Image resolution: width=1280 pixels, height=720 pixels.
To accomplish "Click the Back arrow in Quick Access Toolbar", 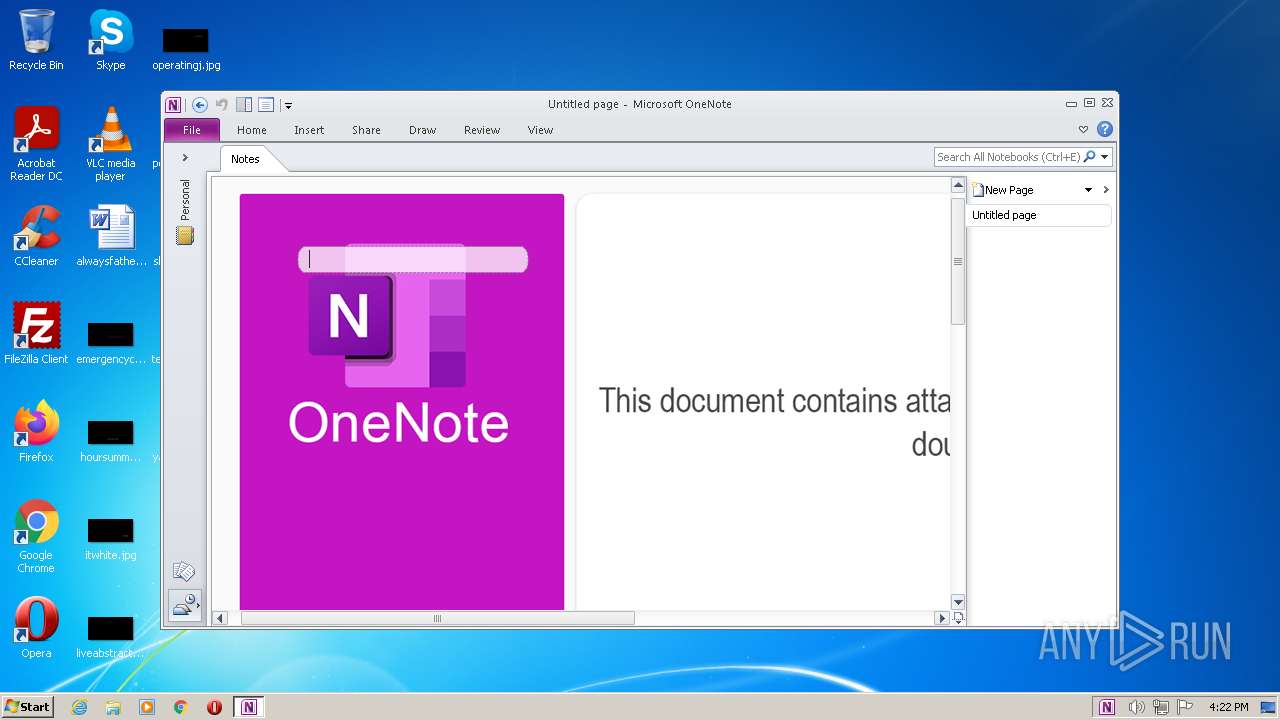I will 200,104.
